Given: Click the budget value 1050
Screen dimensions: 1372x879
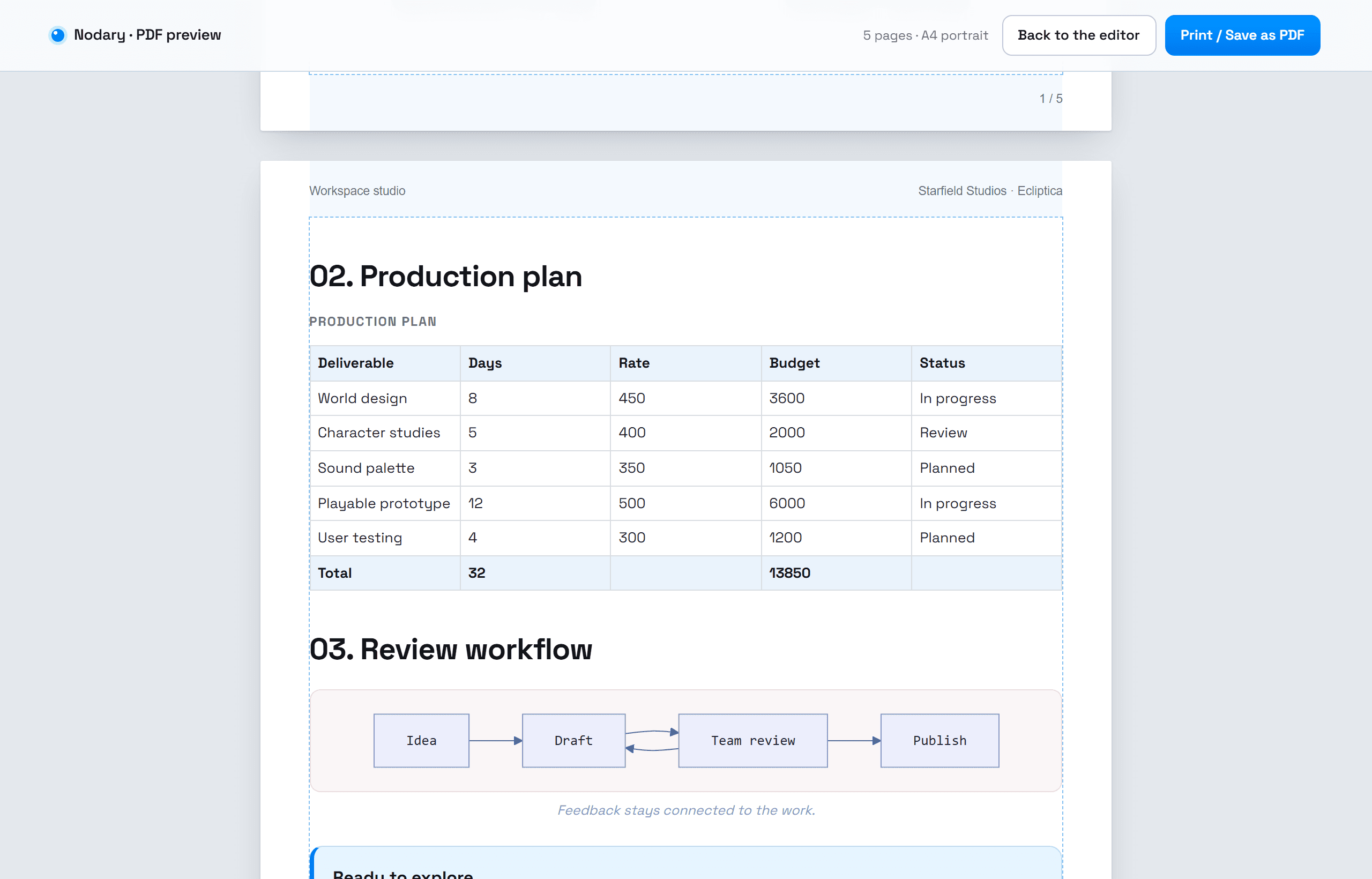Looking at the screenshot, I should [836, 468].
